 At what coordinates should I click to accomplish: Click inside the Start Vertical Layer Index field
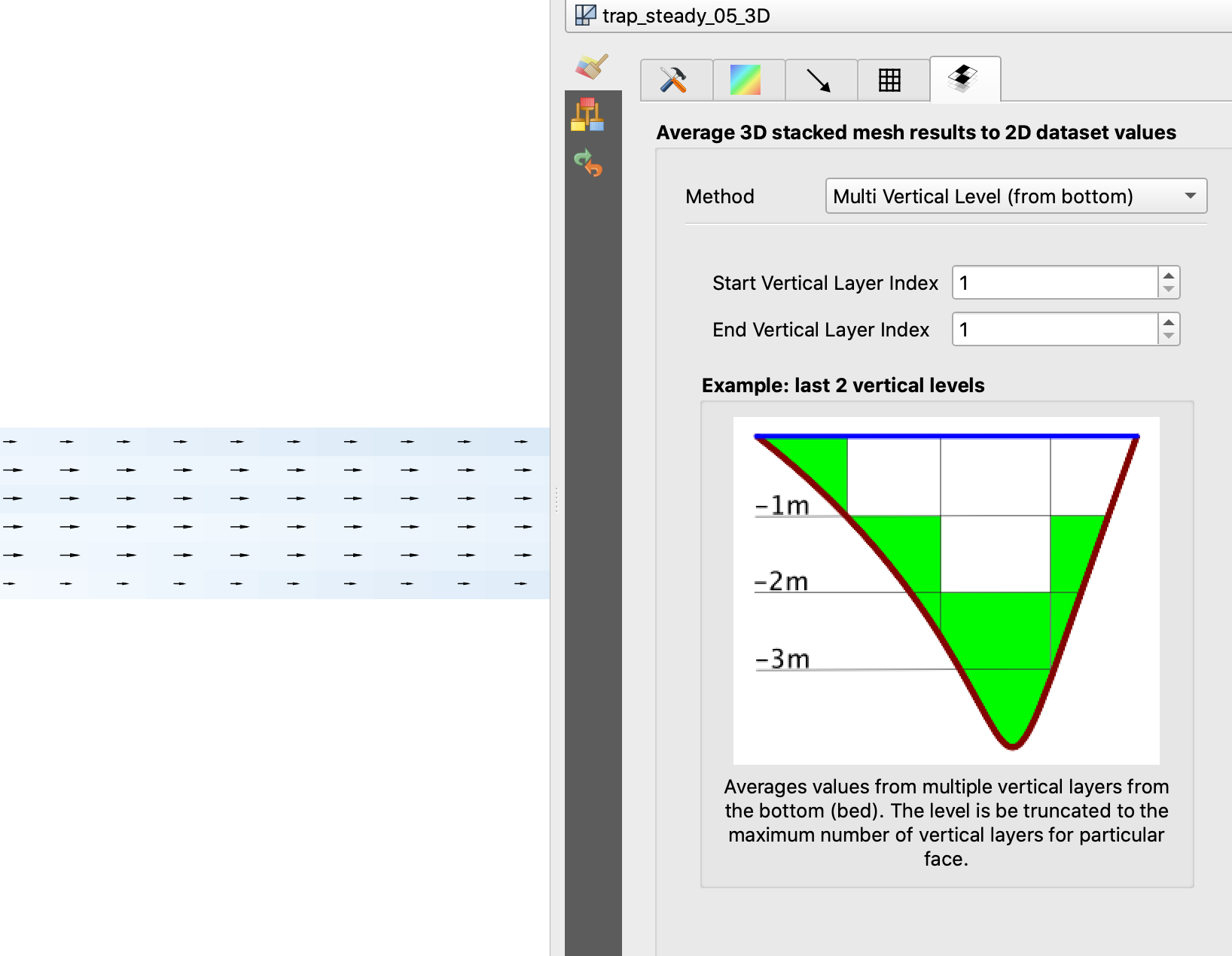pyautogui.click(x=1054, y=283)
